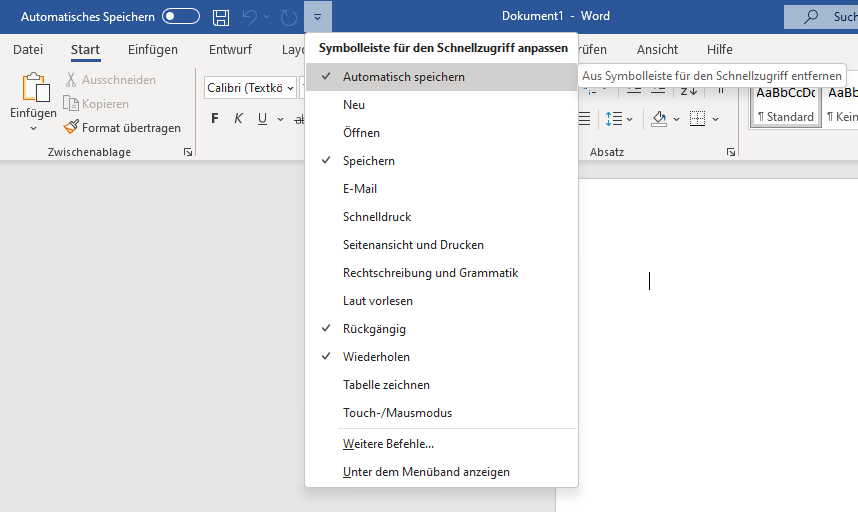Click the borders grid icon
Image resolution: width=858 pixels, height=512 pixels.
tap(697, 119)
